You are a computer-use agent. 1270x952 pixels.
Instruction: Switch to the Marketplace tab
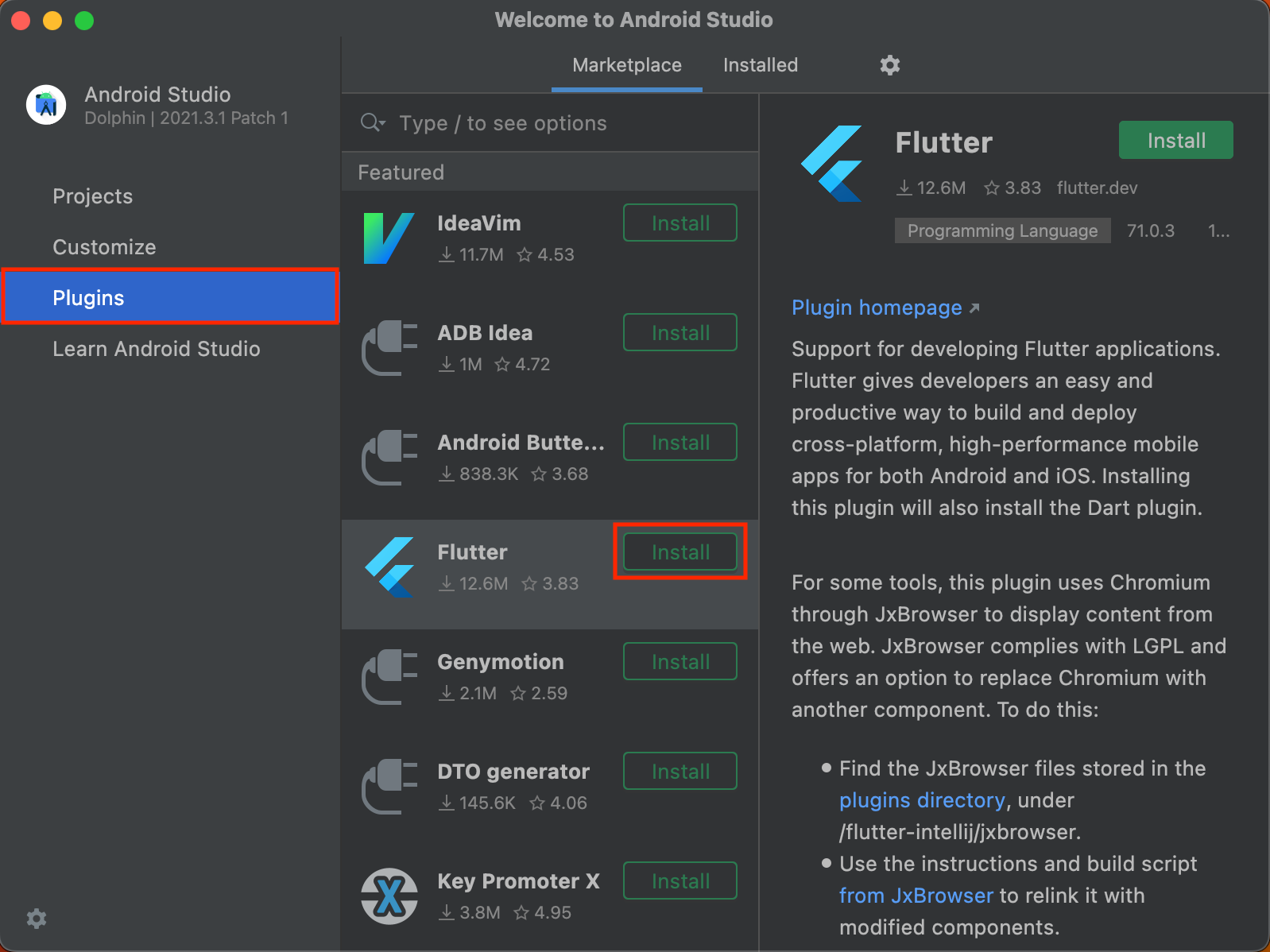click(x=627, y=65)
